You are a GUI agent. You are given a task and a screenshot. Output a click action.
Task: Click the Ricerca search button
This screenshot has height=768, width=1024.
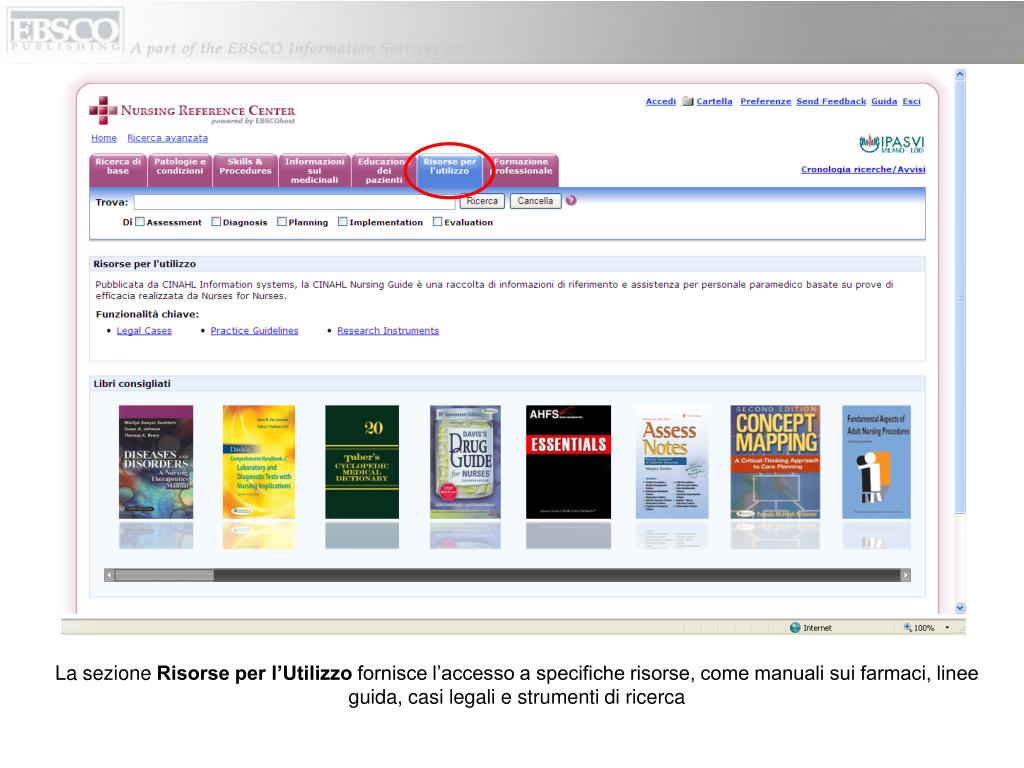(x=482, y=201)
